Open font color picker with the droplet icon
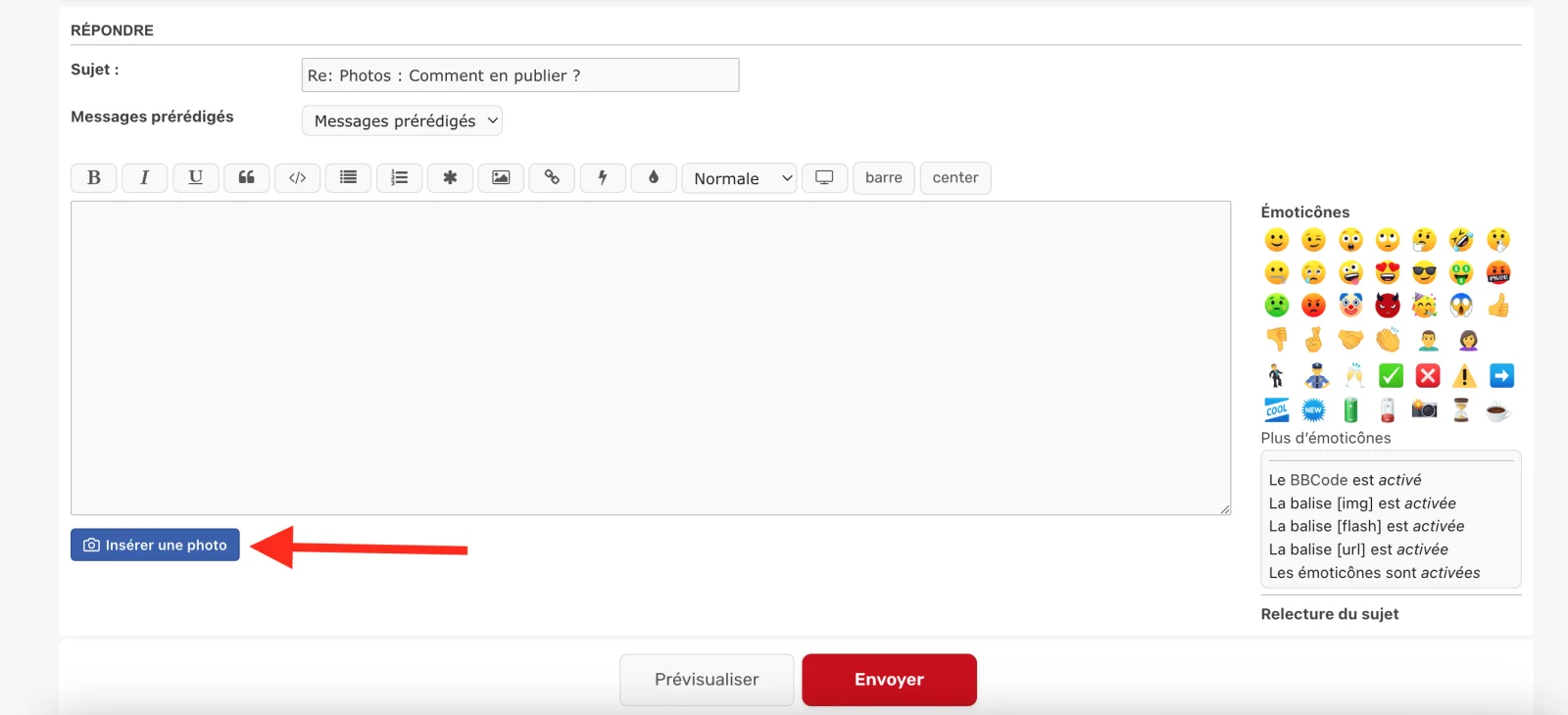The width and height of the screenshot is (1568, 715). coord(654,177)
